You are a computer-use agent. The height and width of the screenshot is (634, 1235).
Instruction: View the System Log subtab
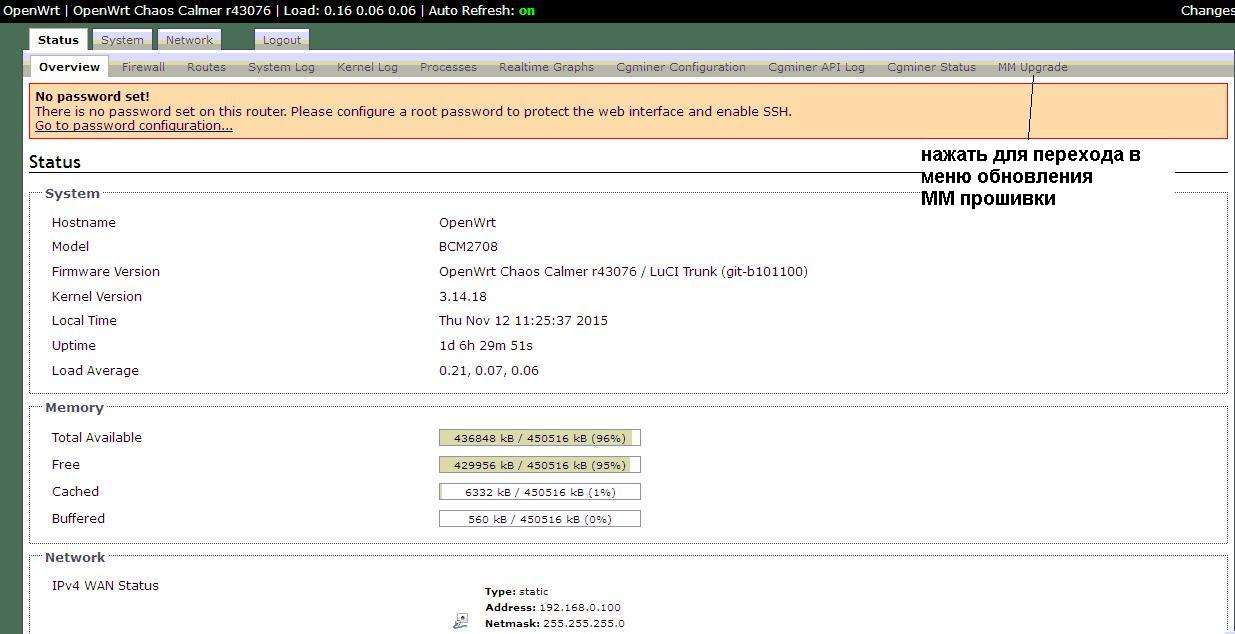click(281, 67)
